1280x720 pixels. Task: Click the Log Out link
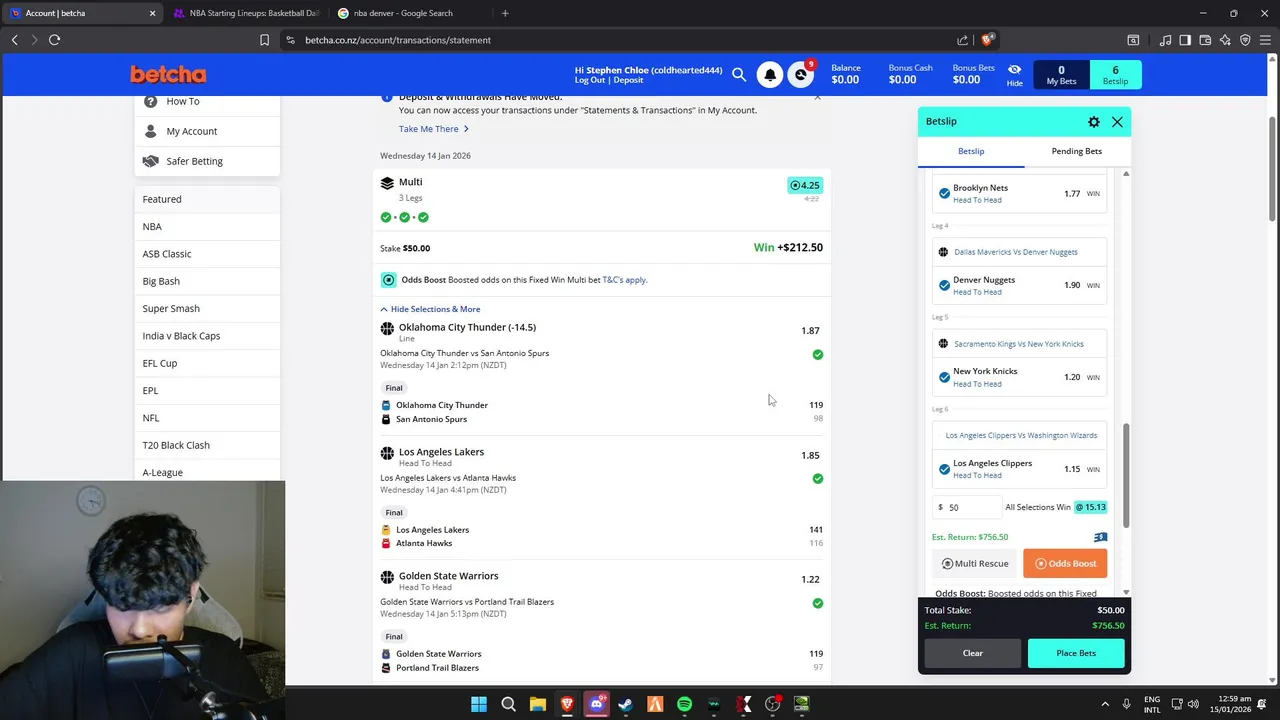[x=590, y=80]
